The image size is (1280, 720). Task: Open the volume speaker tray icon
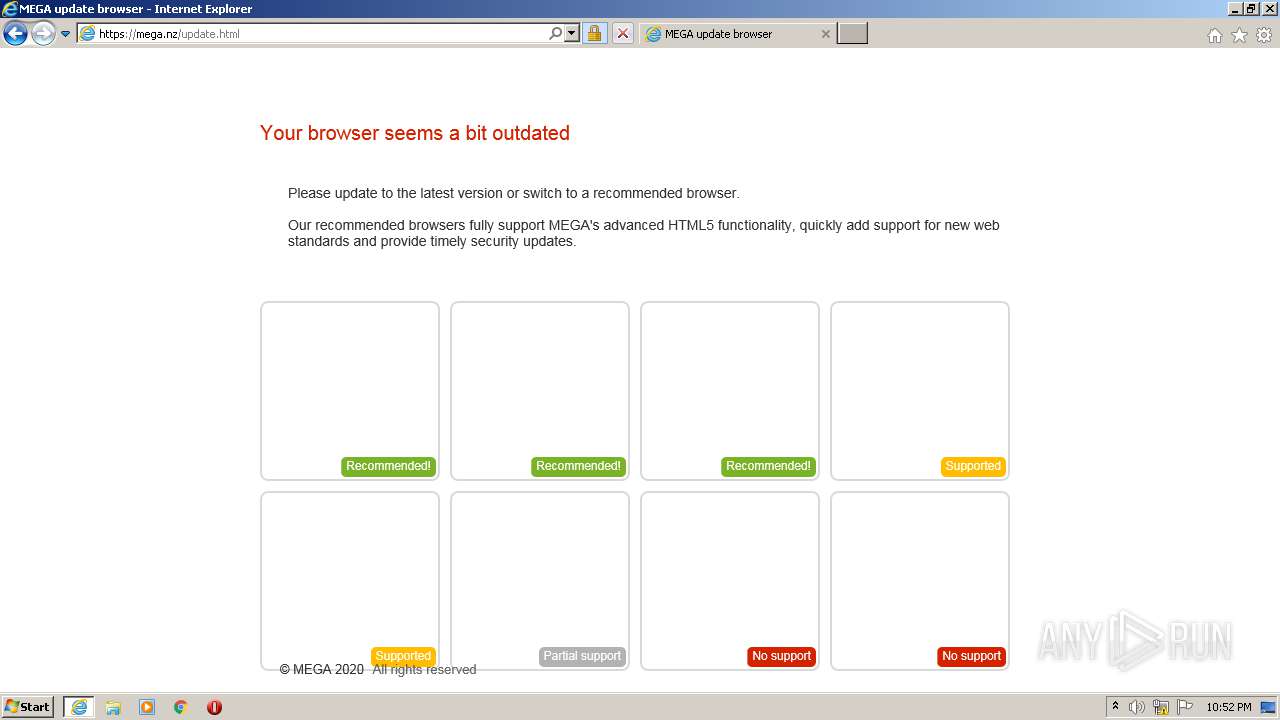(x=1137, y=707)
